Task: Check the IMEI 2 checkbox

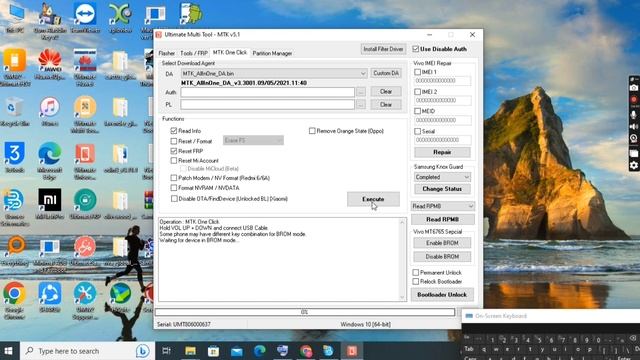Action: (417, 92)
